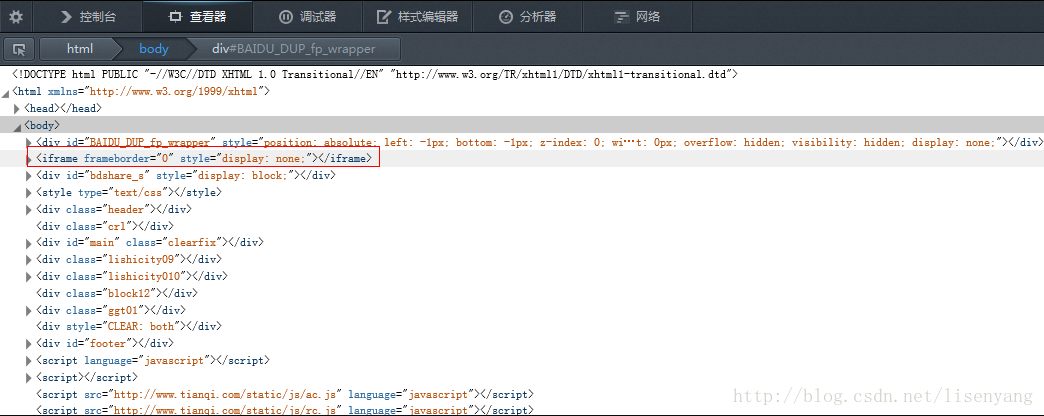
Task: Switch to the 控制台 tab
Action: click(x=88, y=17)
